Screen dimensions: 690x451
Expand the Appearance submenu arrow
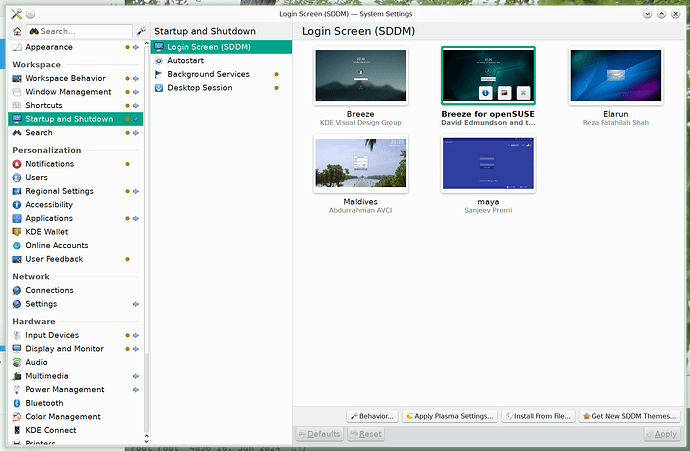[x=136, y=47]
